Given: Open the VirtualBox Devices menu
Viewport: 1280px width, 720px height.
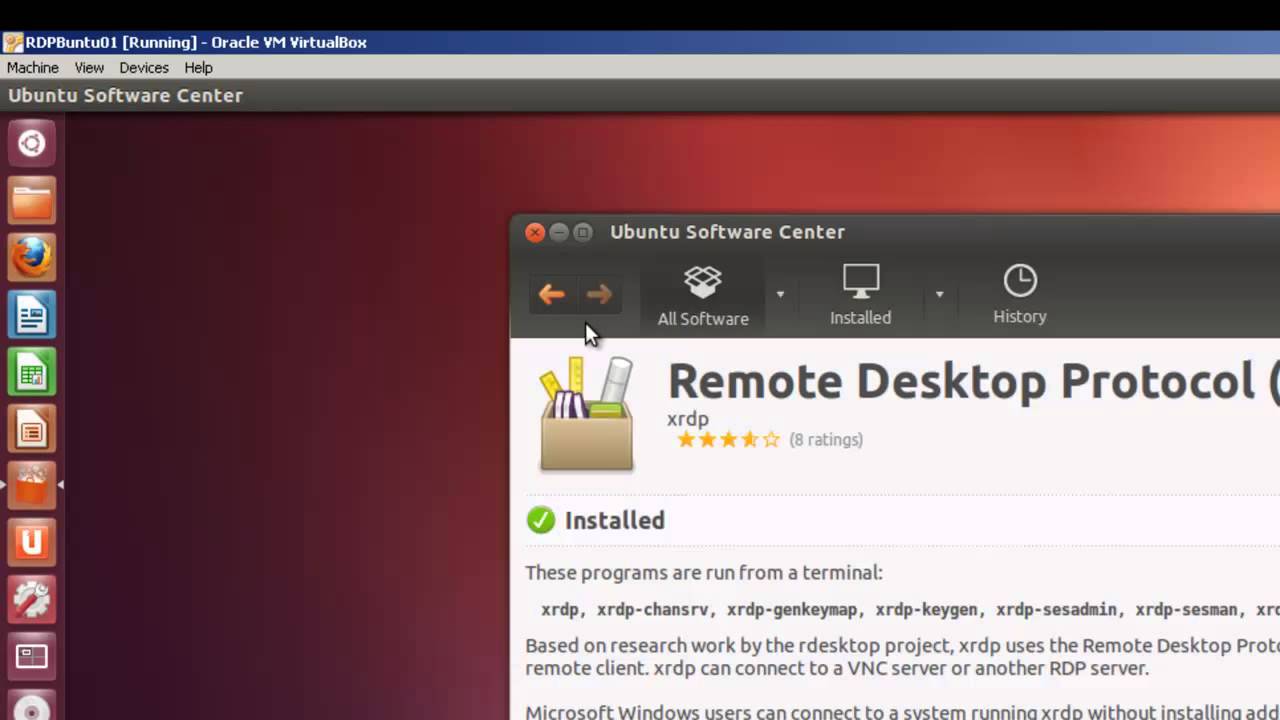Looking at the screenshot, I should click(144, 67).
